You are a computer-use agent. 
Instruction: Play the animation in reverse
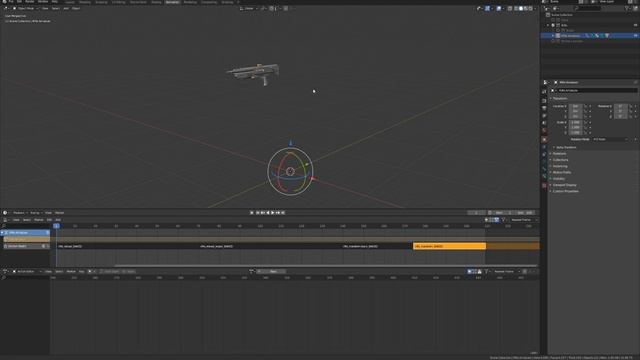coord(268,213)
